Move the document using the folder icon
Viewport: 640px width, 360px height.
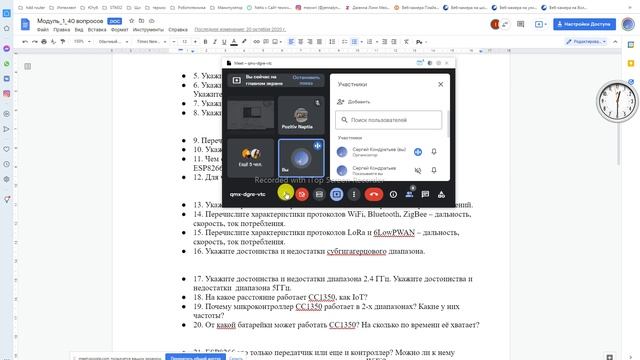pos(141,21)
